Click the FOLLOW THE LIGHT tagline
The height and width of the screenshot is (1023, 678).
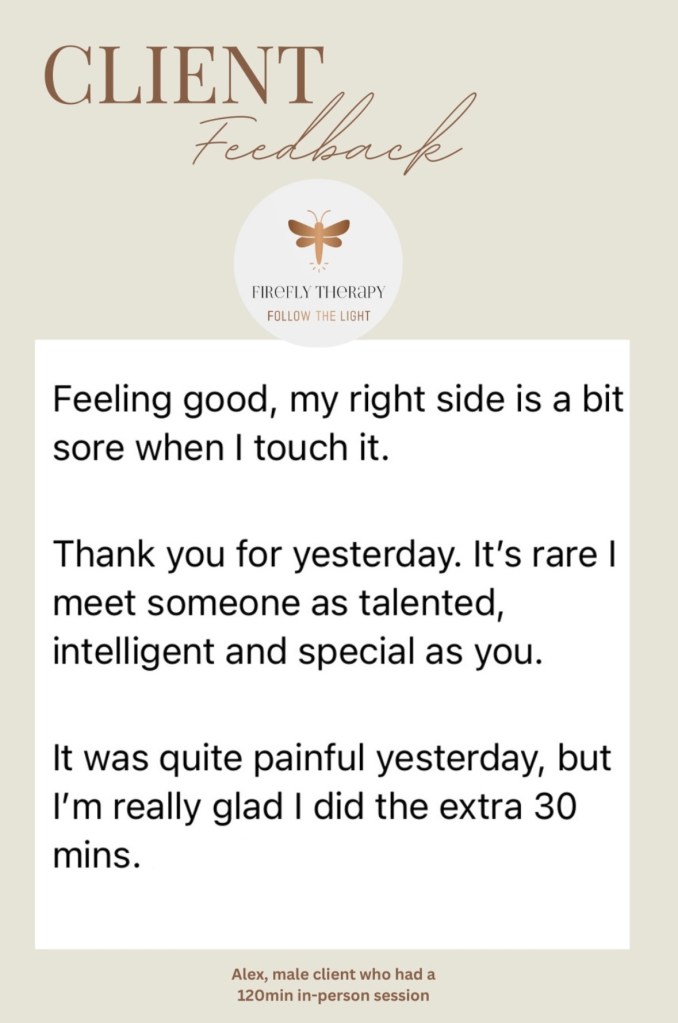[318, 315]
